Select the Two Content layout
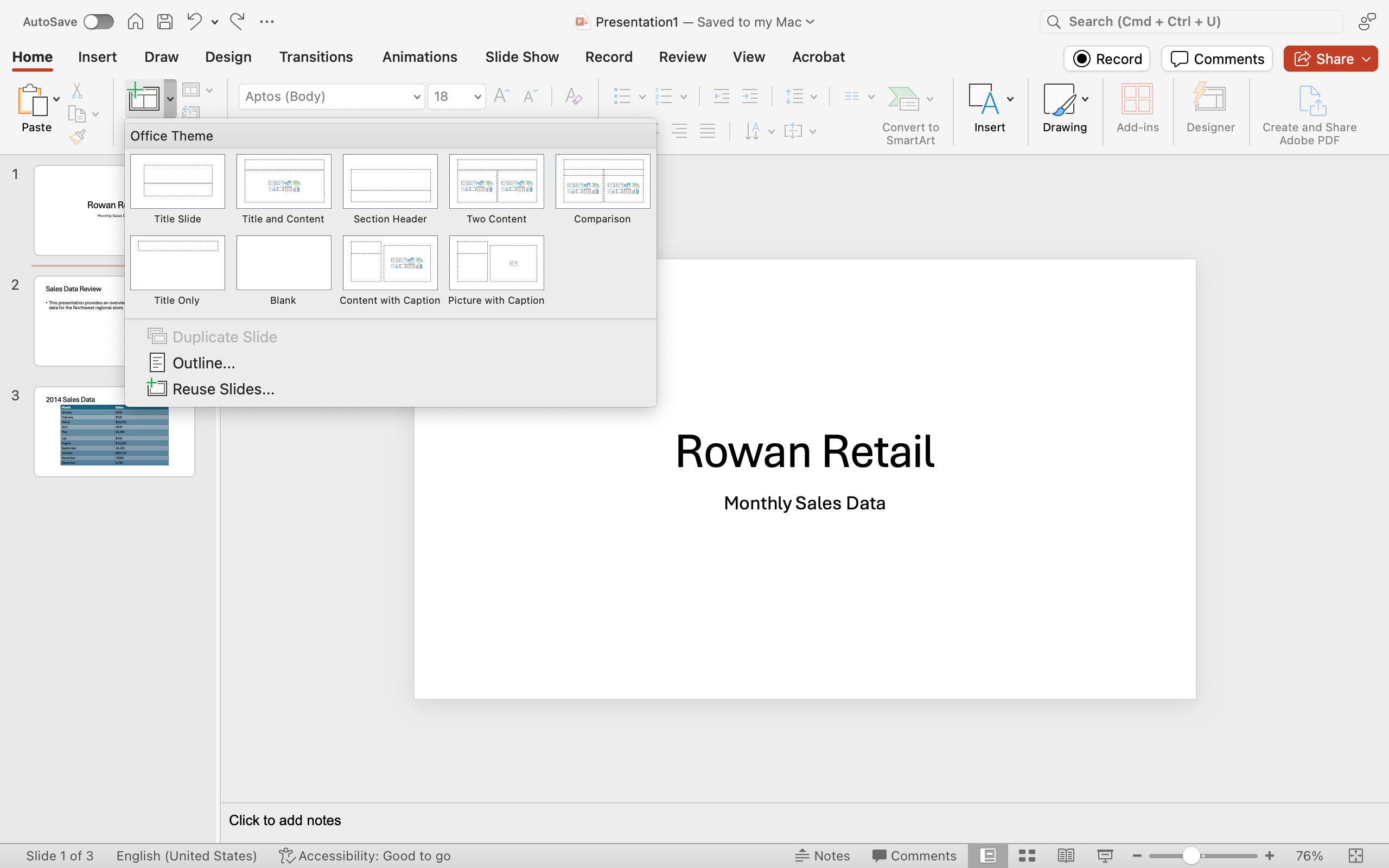This screenshot has height=868, width=1389. pos(496,189)
